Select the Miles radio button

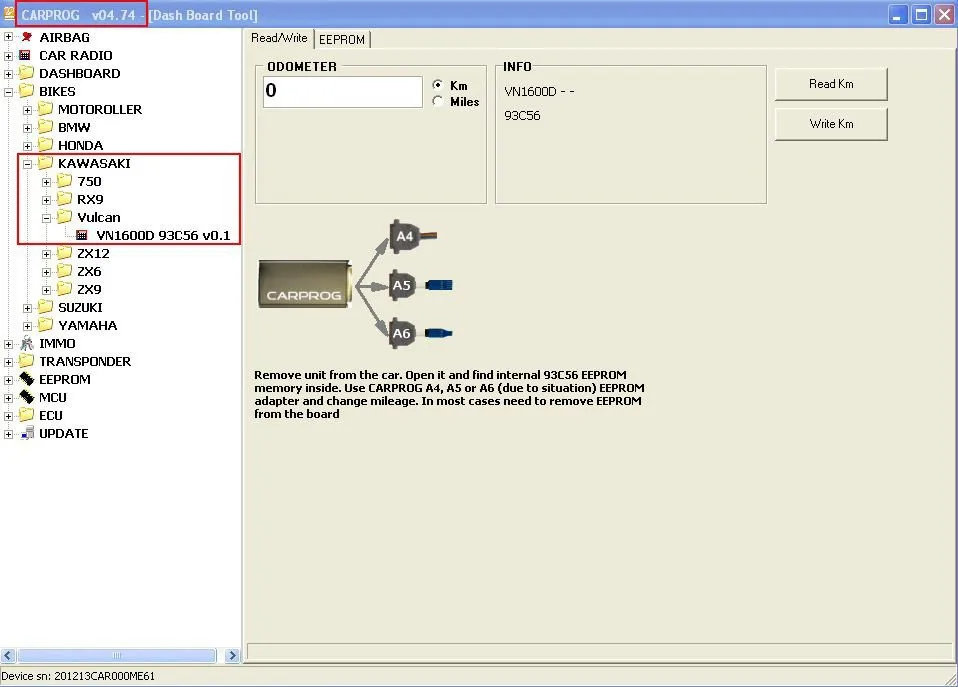(437, 101)
